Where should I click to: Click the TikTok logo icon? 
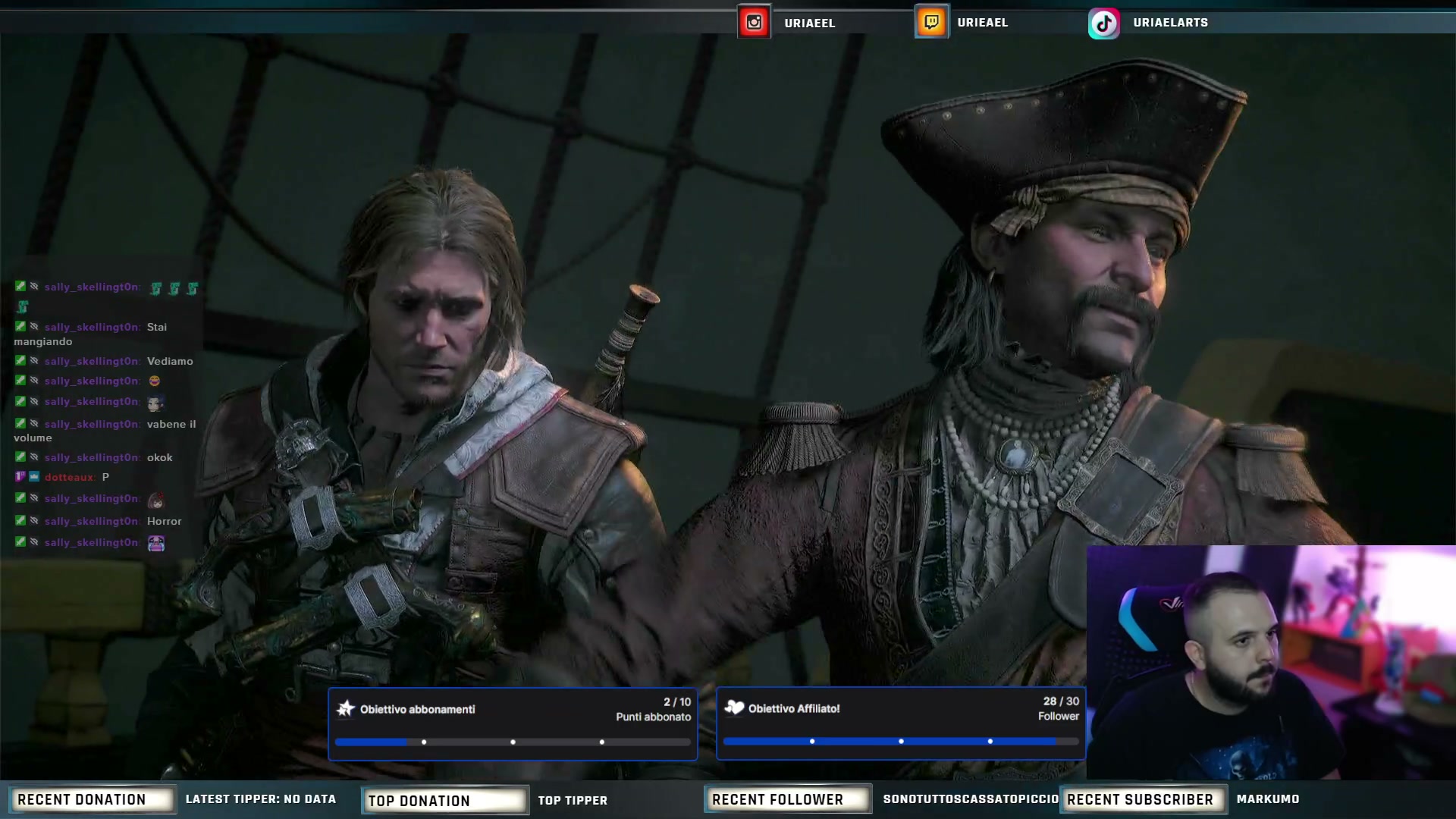point(1104,23)
